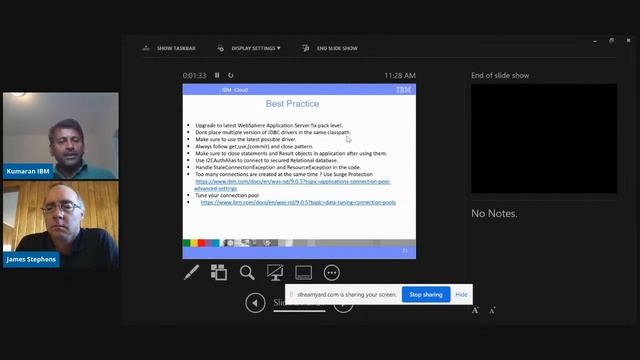Screen dimensions: 640x360
Task: Click the 11:28 AM clock text
Action: pos(400,76)
